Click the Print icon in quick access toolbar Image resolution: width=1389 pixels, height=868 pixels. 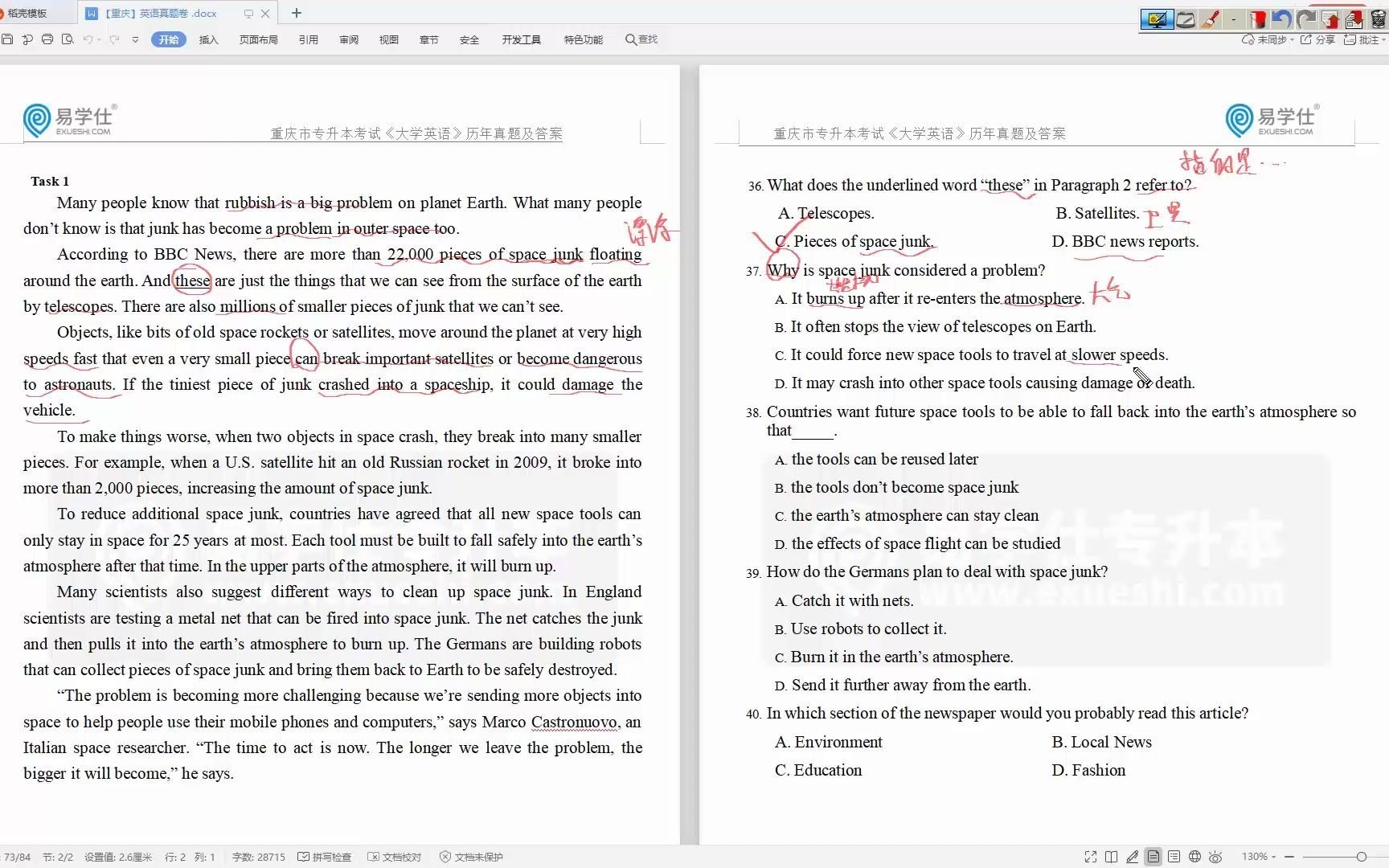tap(47, 39)
